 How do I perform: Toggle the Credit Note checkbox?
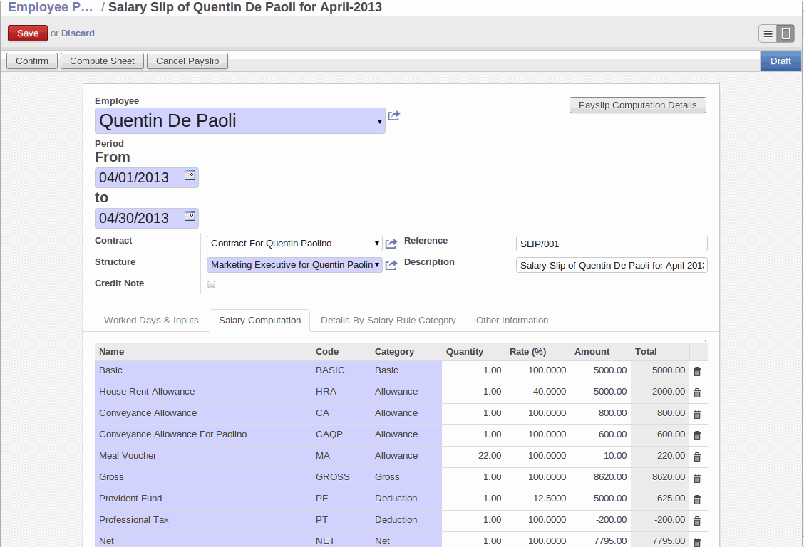pos(211,285)
